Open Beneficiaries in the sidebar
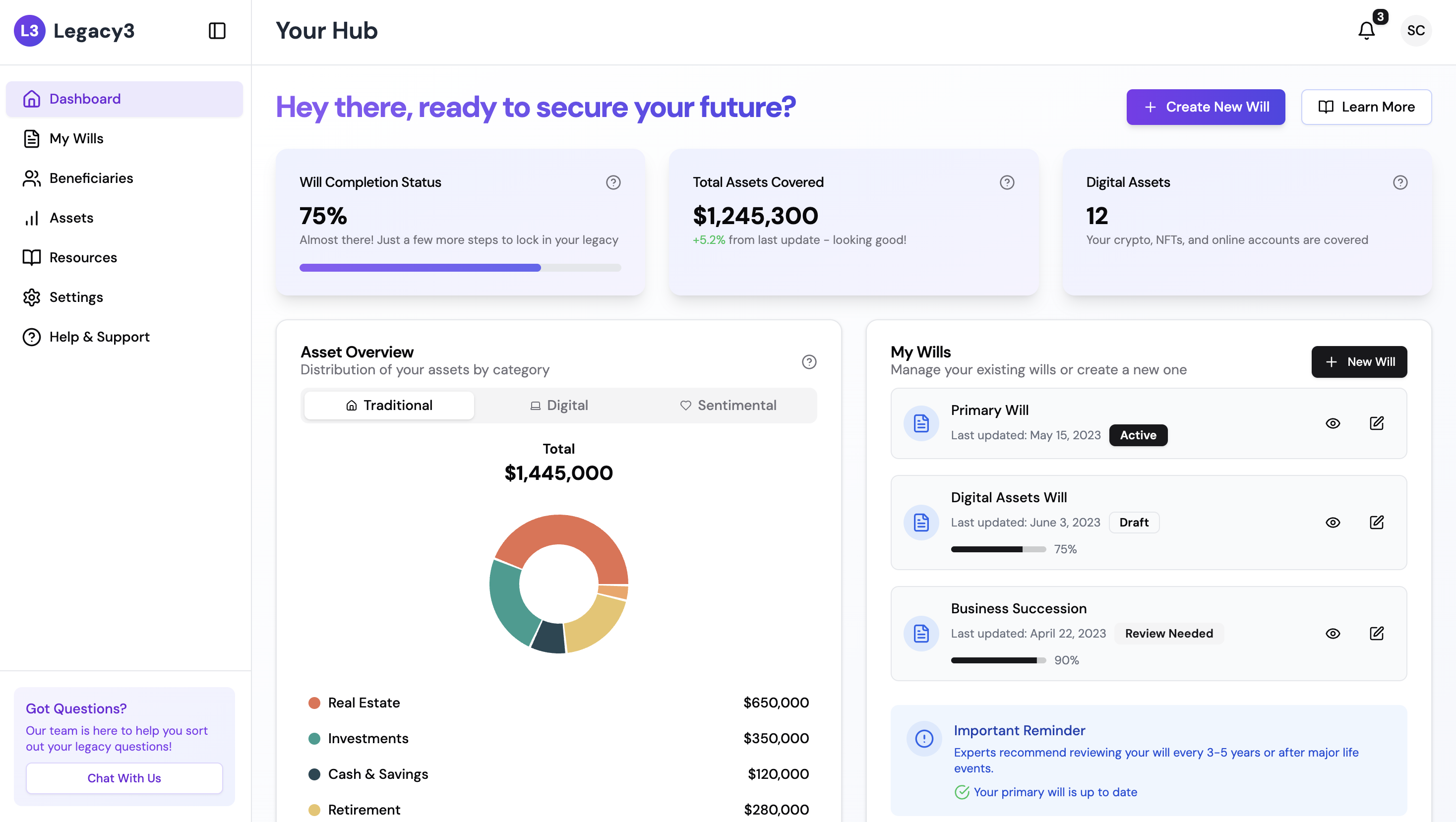The width and height of the screenshot is (1456, 822). click(x=91, y=178)
